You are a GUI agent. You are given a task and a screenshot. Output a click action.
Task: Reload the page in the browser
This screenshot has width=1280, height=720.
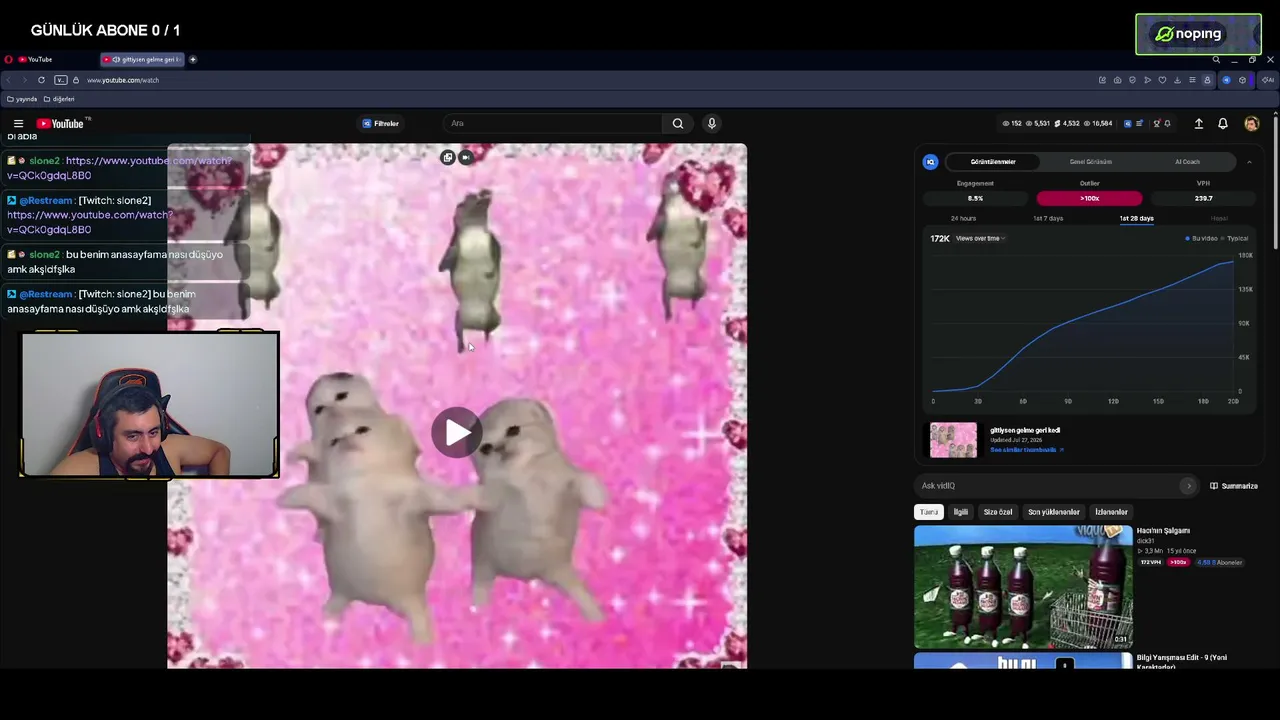coord(41,80)
